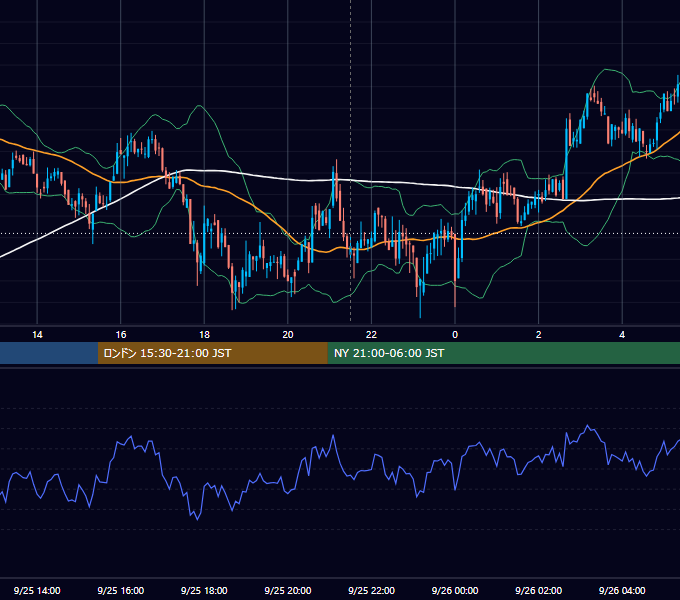The height and width of the screenshot is (600, 680).
Task: Click the 9/26 02:00 time label
Action: point(539,590)
